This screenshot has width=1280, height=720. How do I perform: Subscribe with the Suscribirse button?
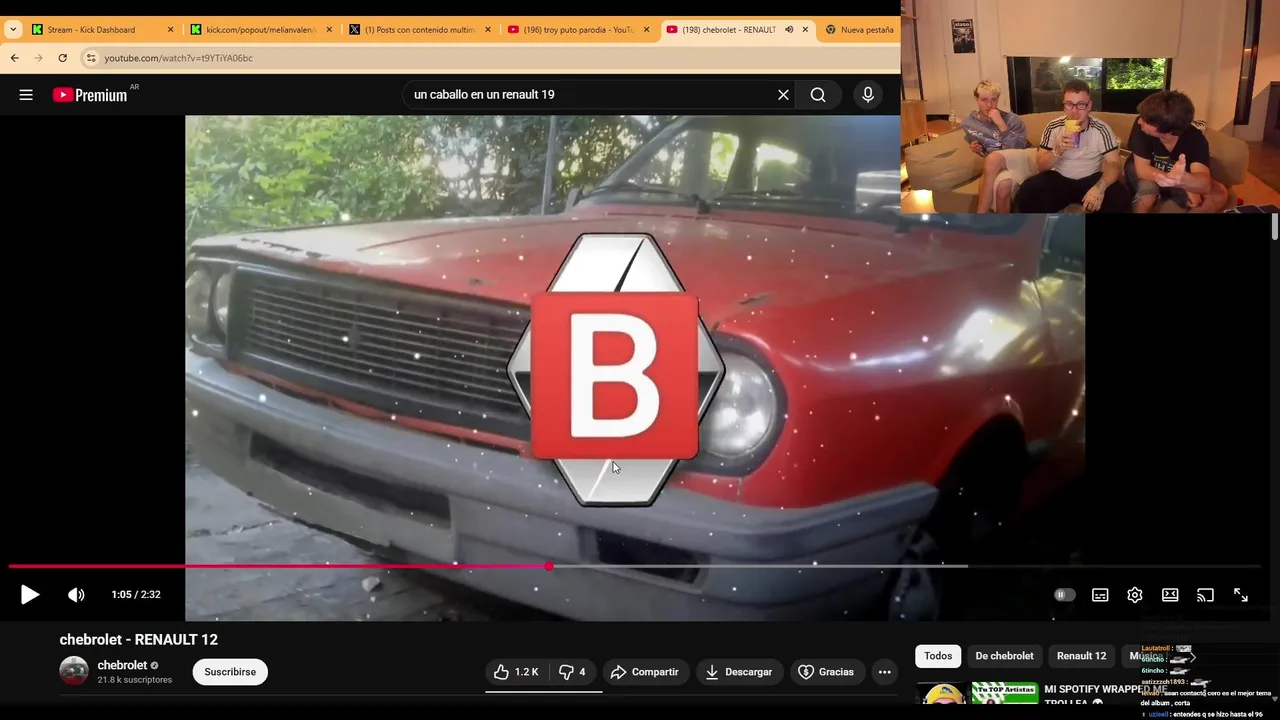pos(230,672)
